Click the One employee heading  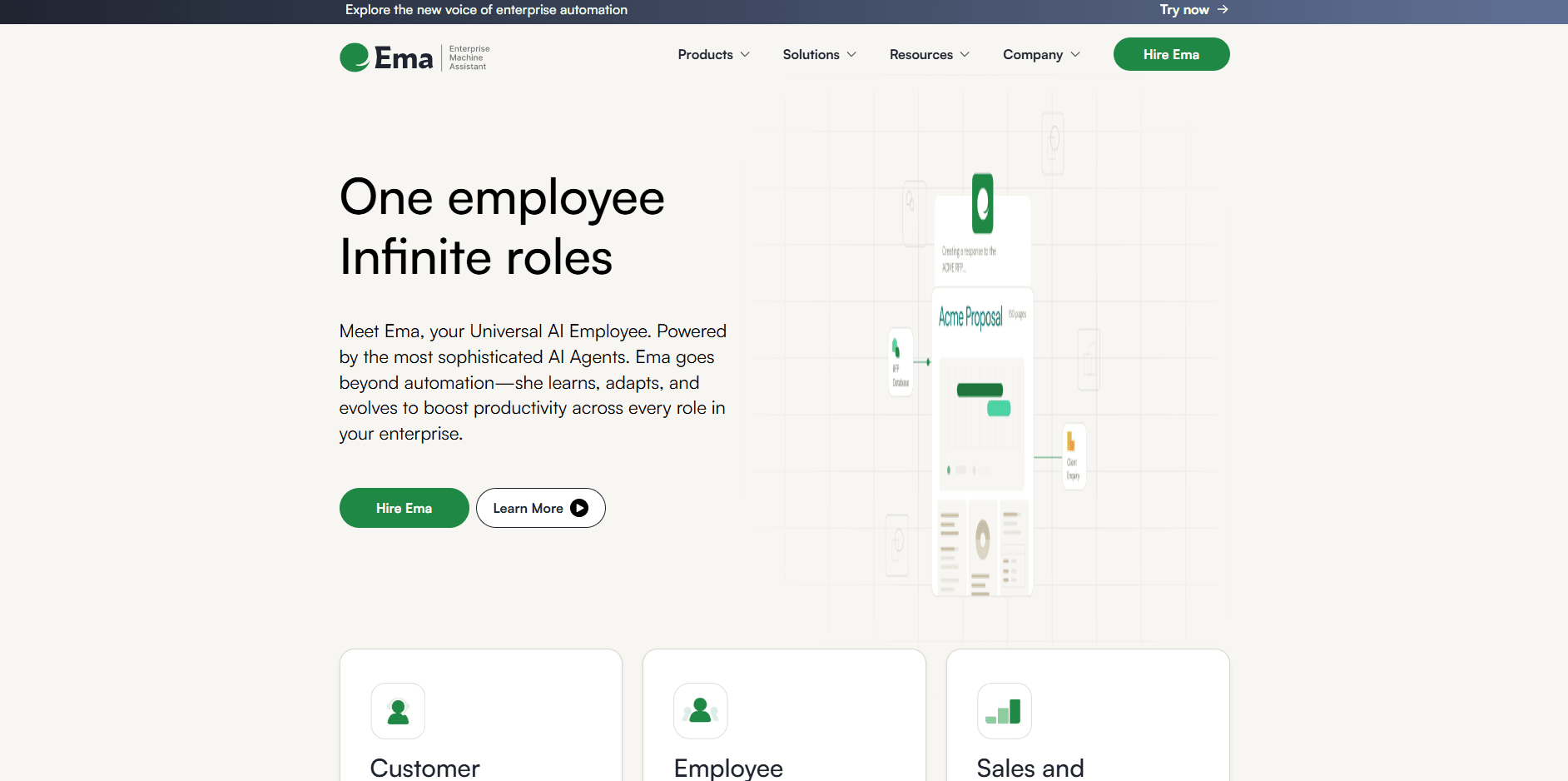(502, 197)
